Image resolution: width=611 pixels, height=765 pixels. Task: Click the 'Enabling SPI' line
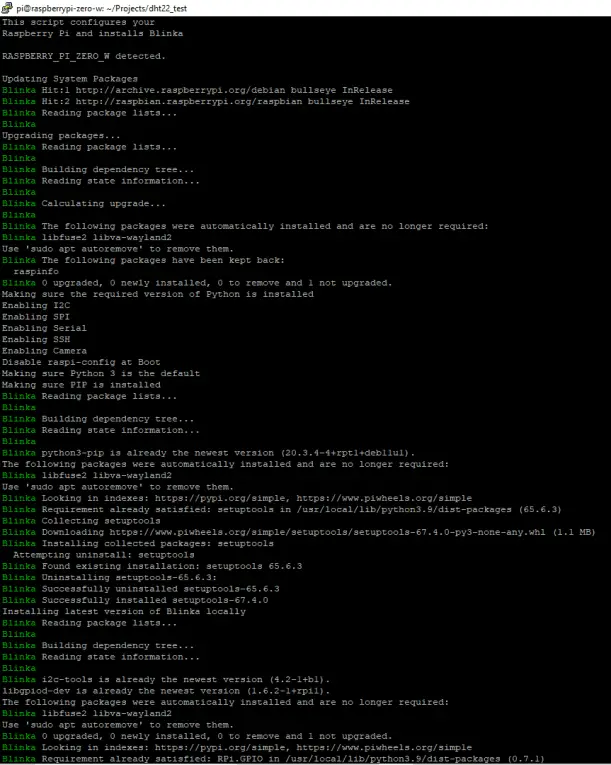click(36, 317)
